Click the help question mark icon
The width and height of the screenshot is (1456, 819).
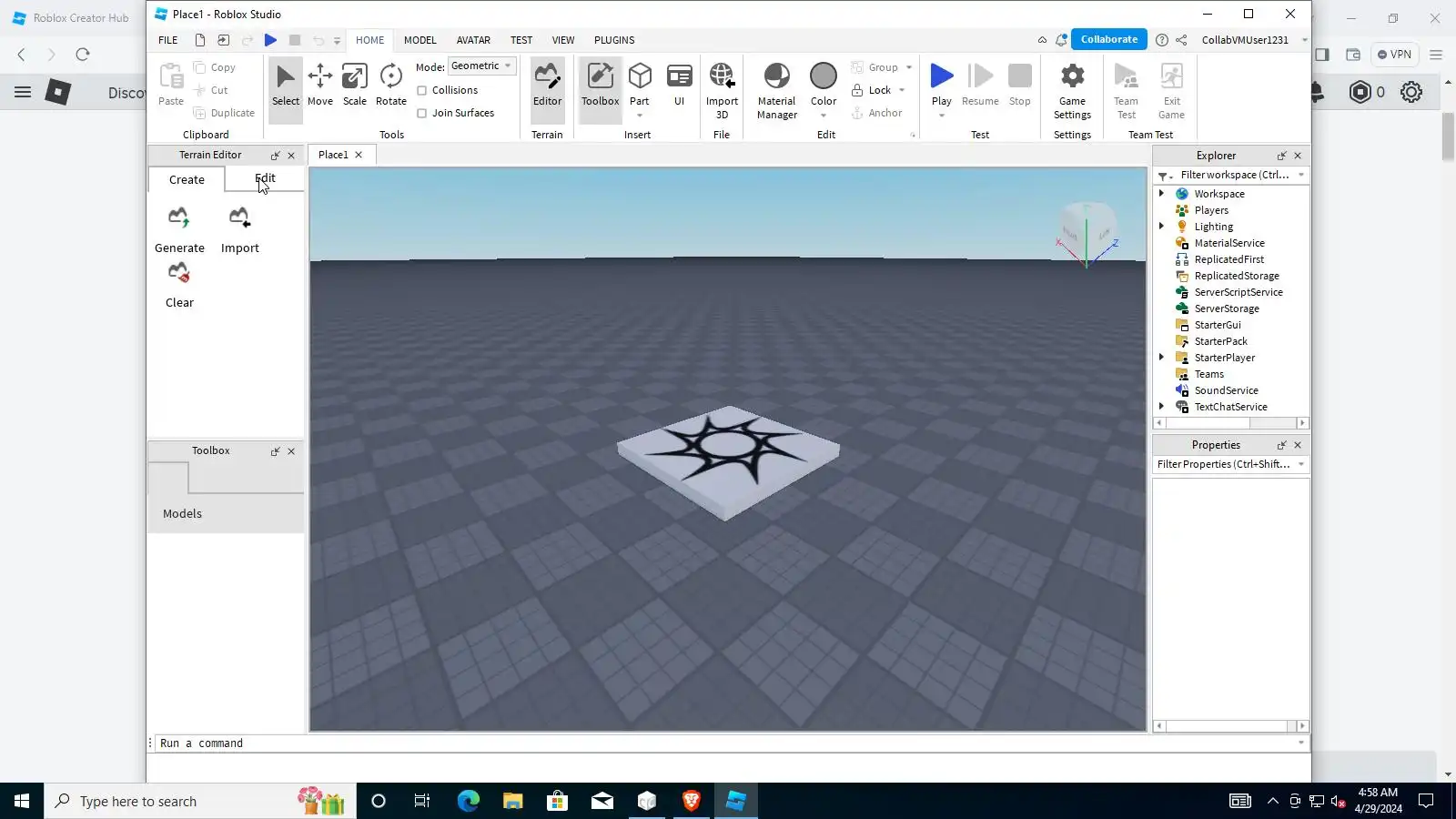[1162, 40]
